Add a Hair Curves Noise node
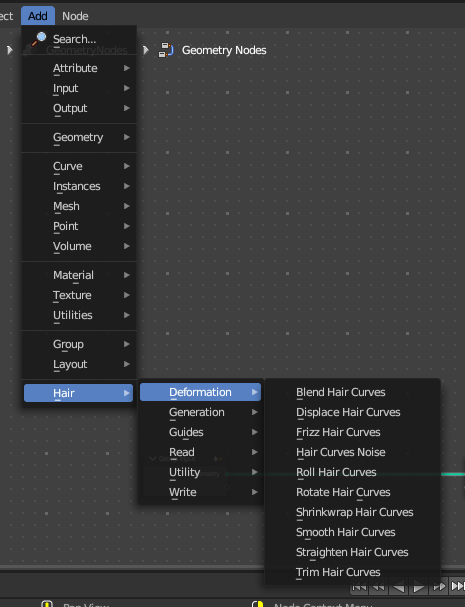The height and width of the screenshot is (607, 465). pyautogui.click(x=353, y=452)
